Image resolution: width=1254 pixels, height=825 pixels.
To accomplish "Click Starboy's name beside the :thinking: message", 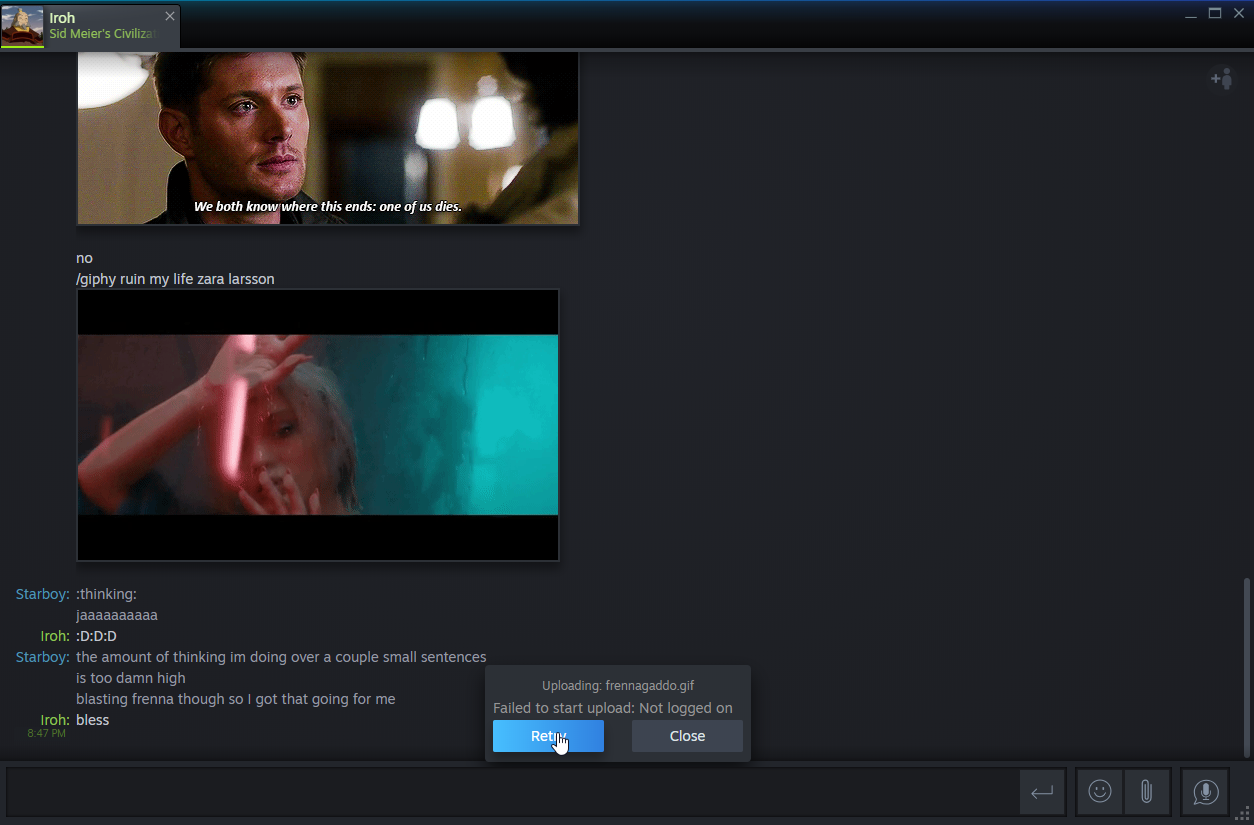I will [42, 594].
